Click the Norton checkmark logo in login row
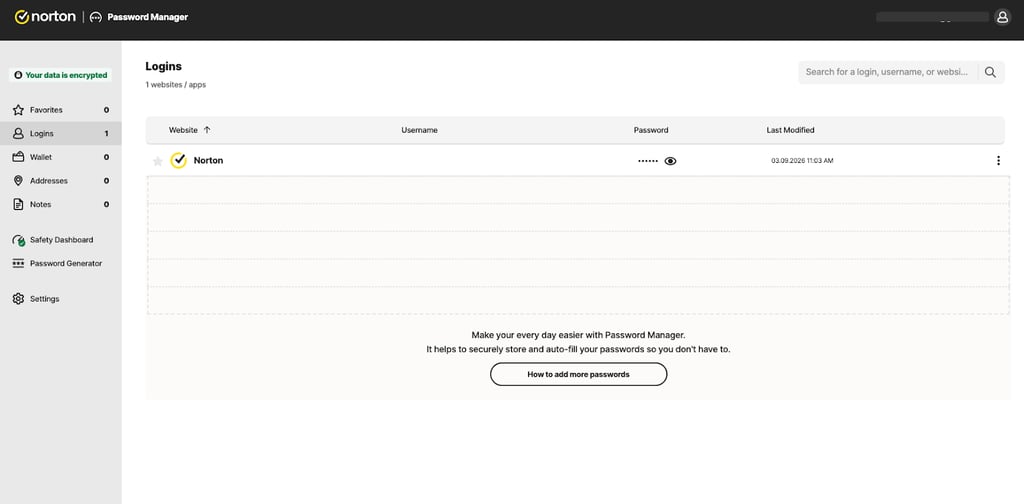Image resolution: width=1024 pixels, height=504 pixels. click(178, 161)
